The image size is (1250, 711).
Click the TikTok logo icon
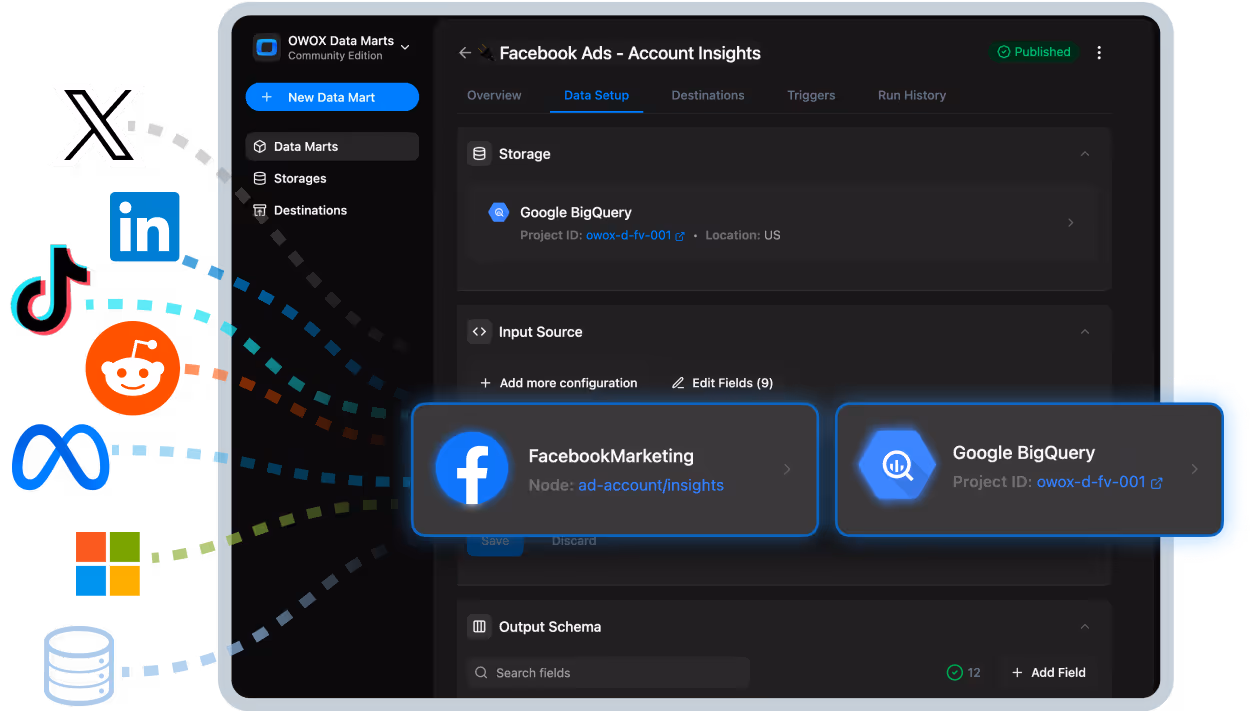[50, 289]
